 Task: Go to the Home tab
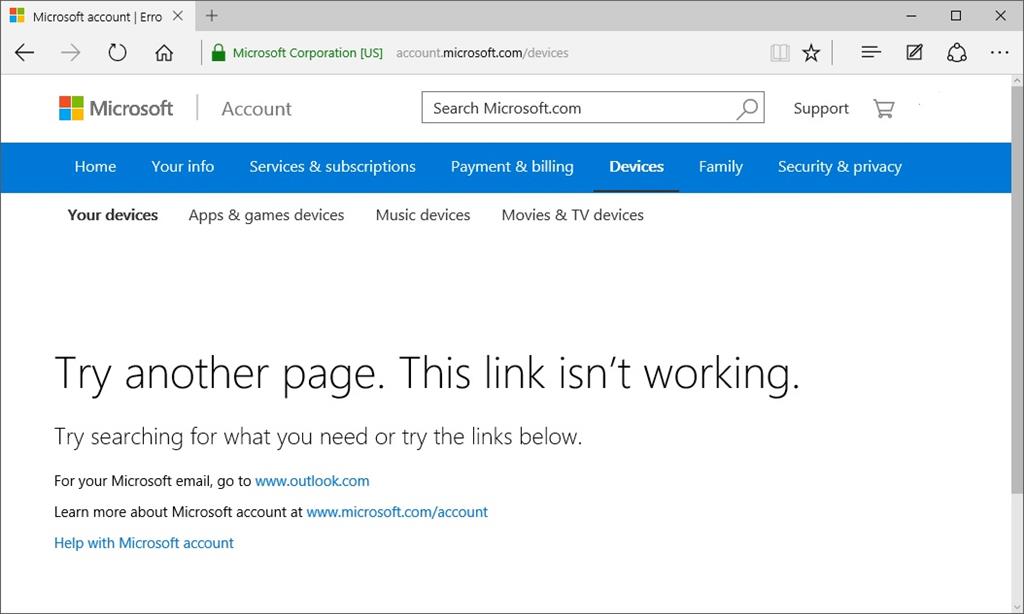click(x=95, y=167)
